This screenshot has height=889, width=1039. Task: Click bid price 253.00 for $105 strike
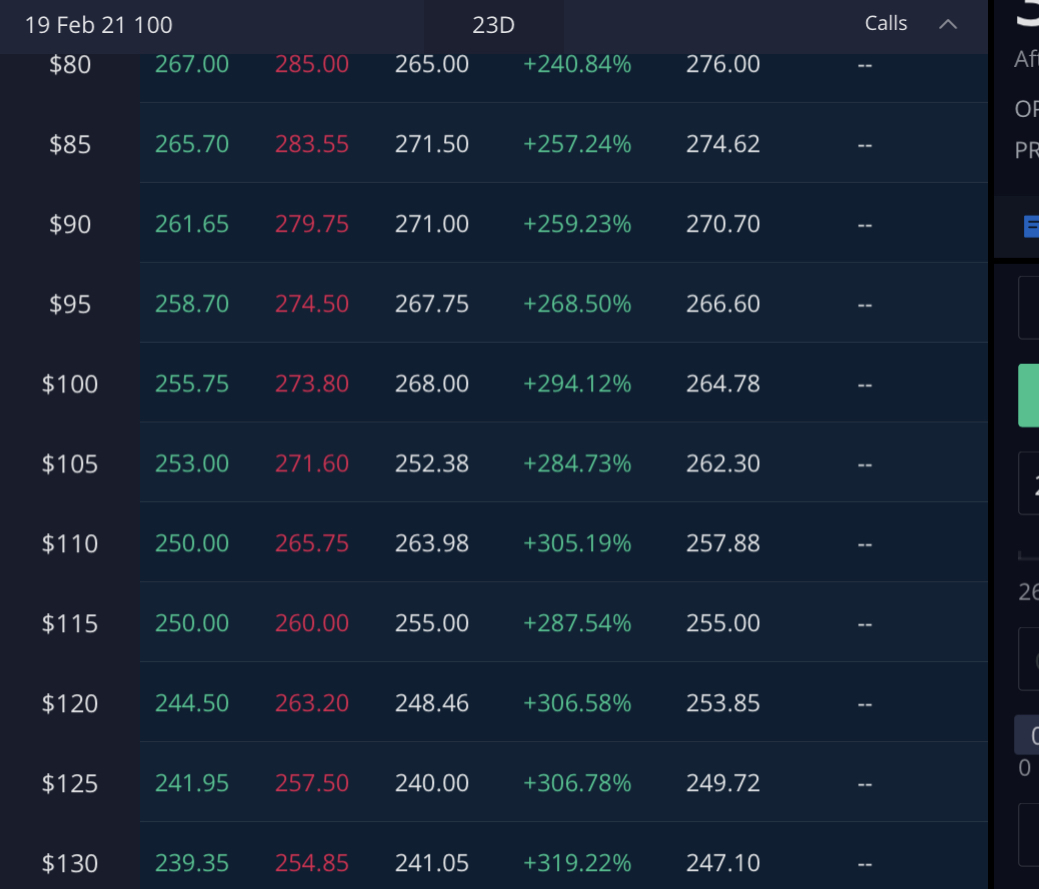pos(192,464)
